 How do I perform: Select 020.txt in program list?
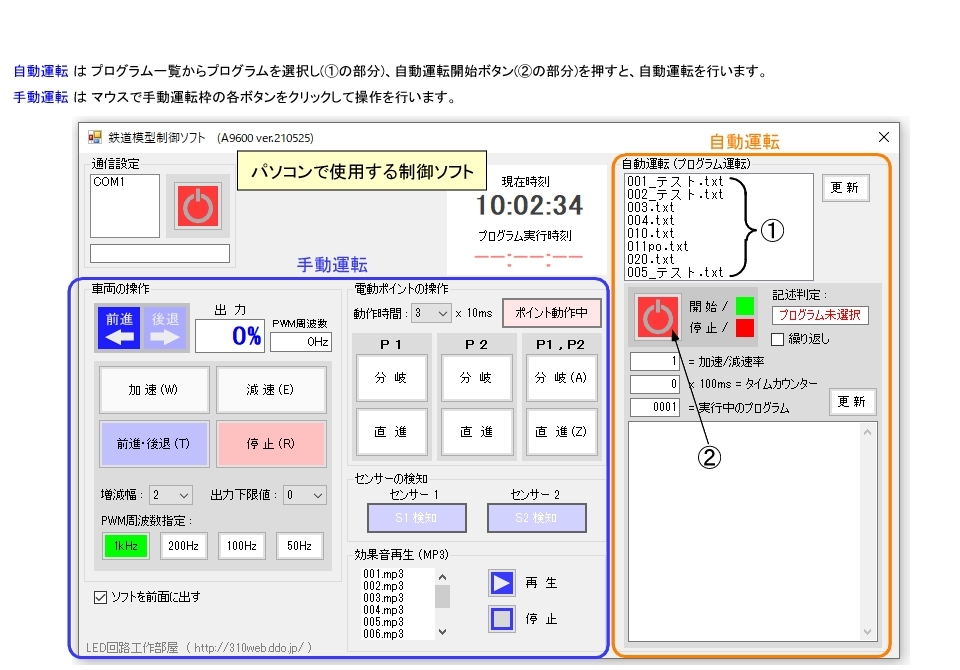tap(650, 260)
